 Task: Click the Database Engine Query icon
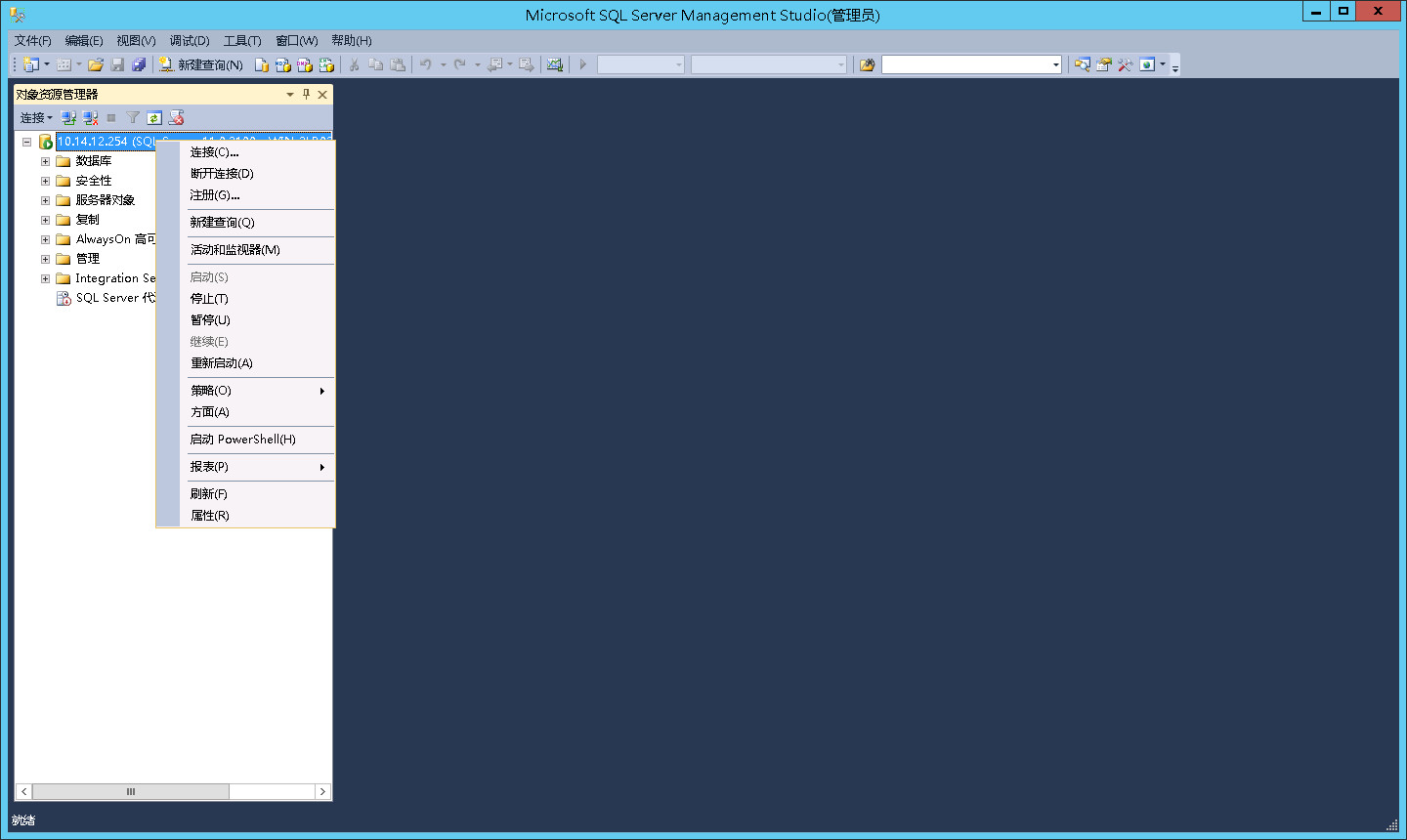click(262, 64)
